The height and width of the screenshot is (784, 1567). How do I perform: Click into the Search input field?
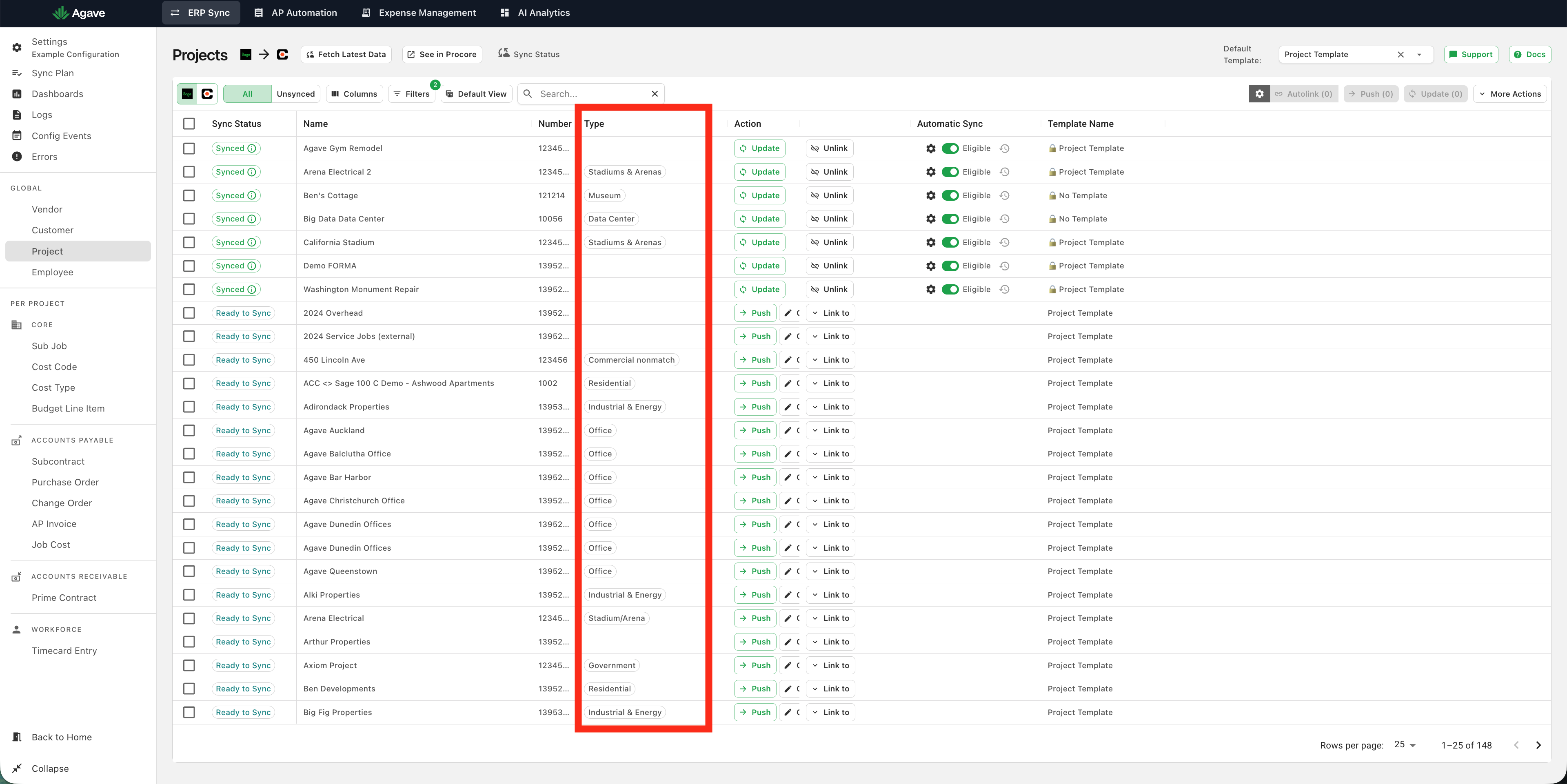[x=590, y=94]
